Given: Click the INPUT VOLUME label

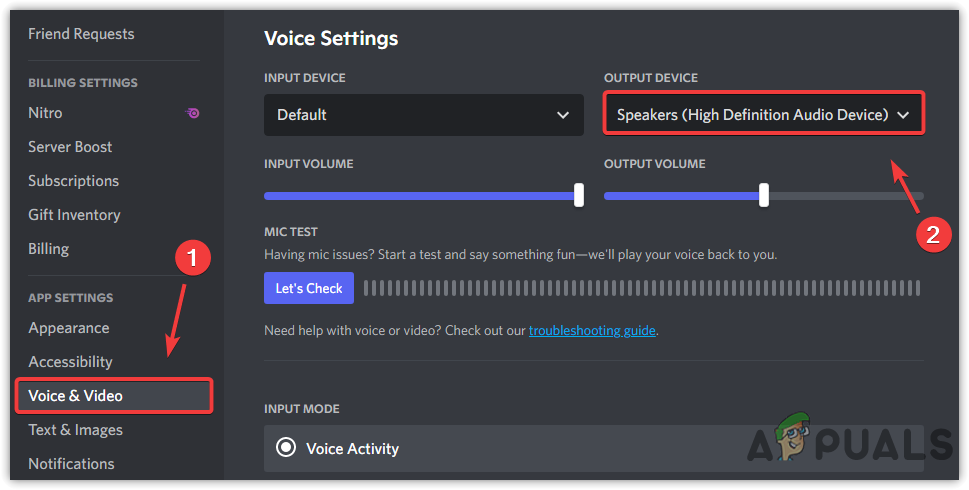Looking at the screenshot, I should click(308, 164).
